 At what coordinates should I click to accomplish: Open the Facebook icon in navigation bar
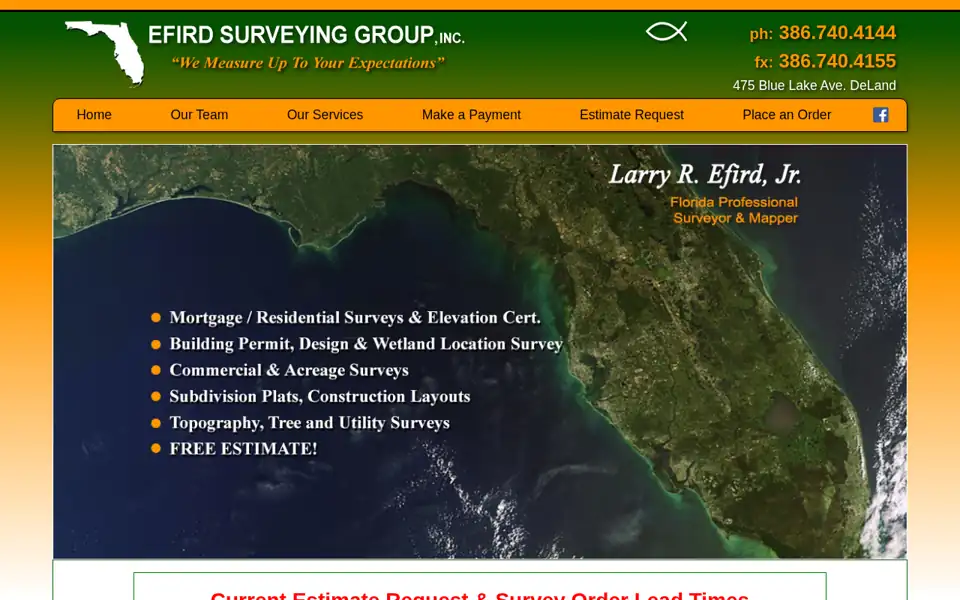880,114
